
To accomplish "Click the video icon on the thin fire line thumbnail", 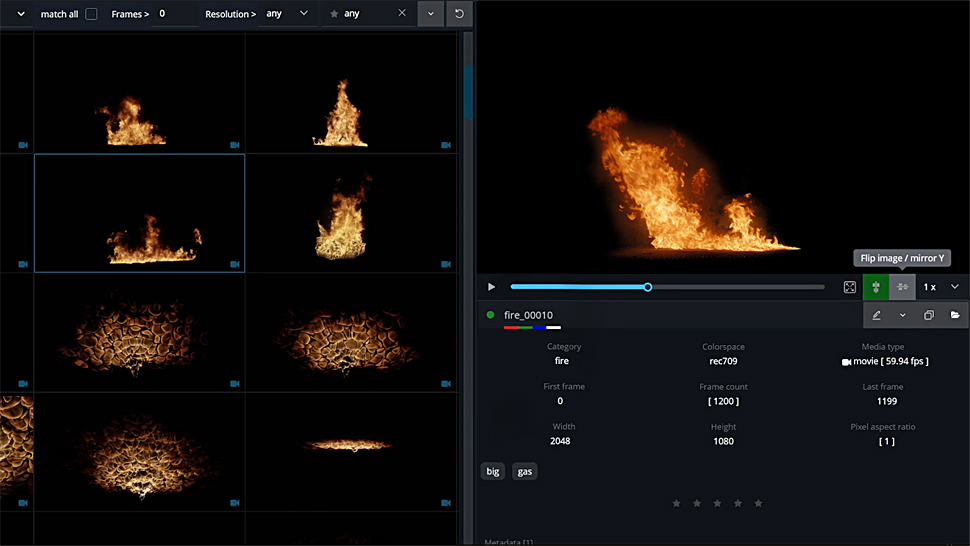I will [446, 503].
